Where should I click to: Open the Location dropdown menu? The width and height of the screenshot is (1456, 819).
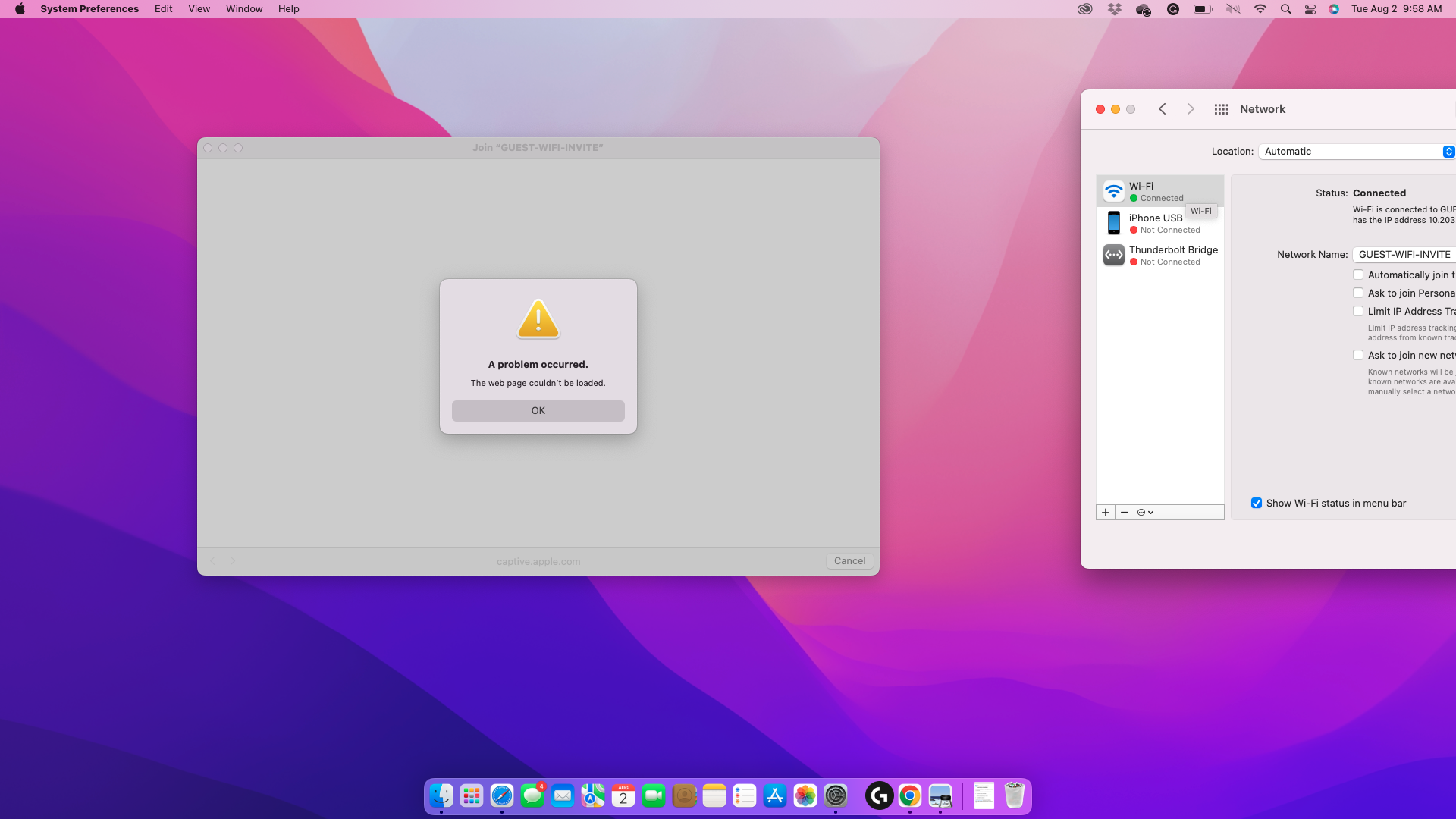[x=1357, y=152]
